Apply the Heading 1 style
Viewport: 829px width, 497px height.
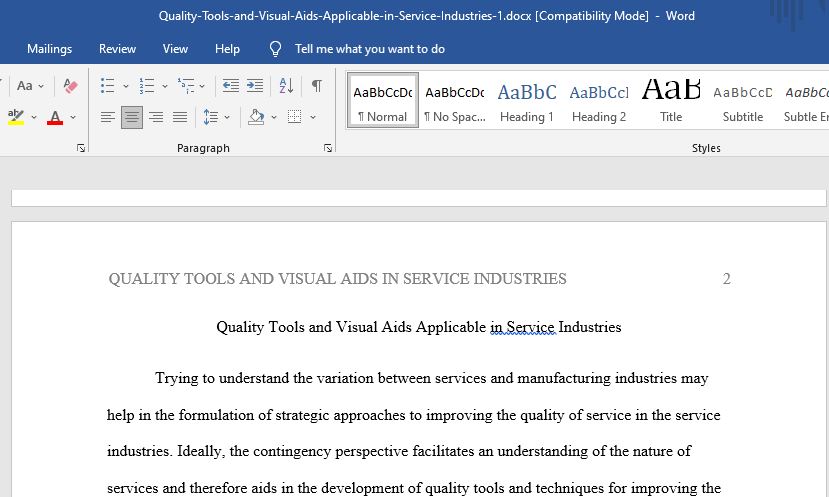(x=527, y=100)
